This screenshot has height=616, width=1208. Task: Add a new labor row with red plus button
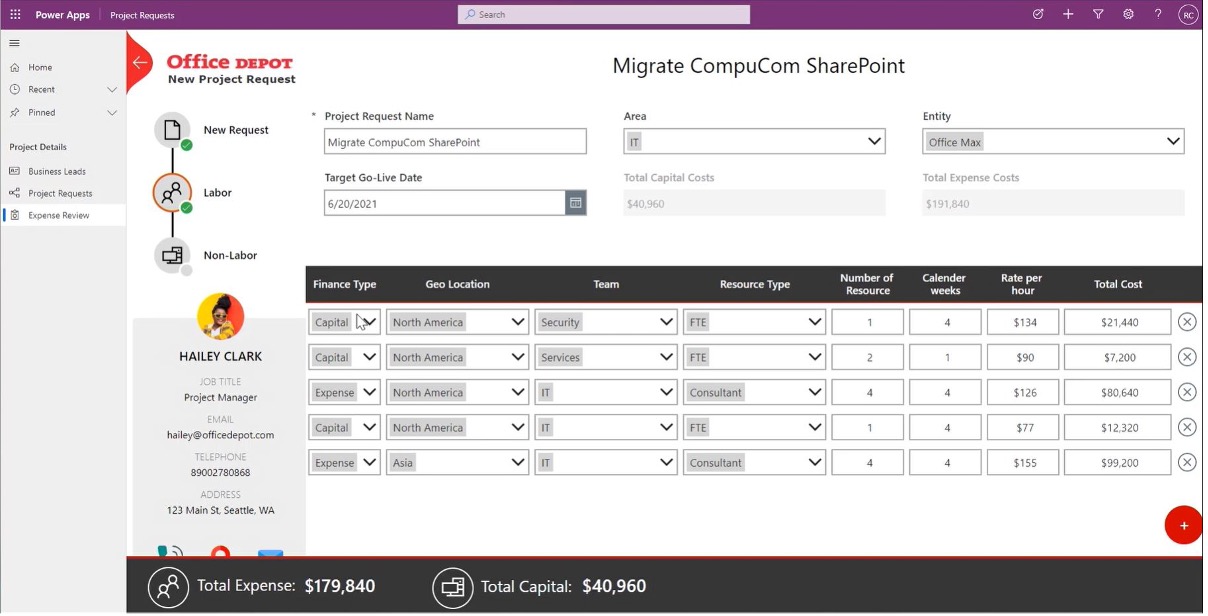click(x=1184, y=526)
